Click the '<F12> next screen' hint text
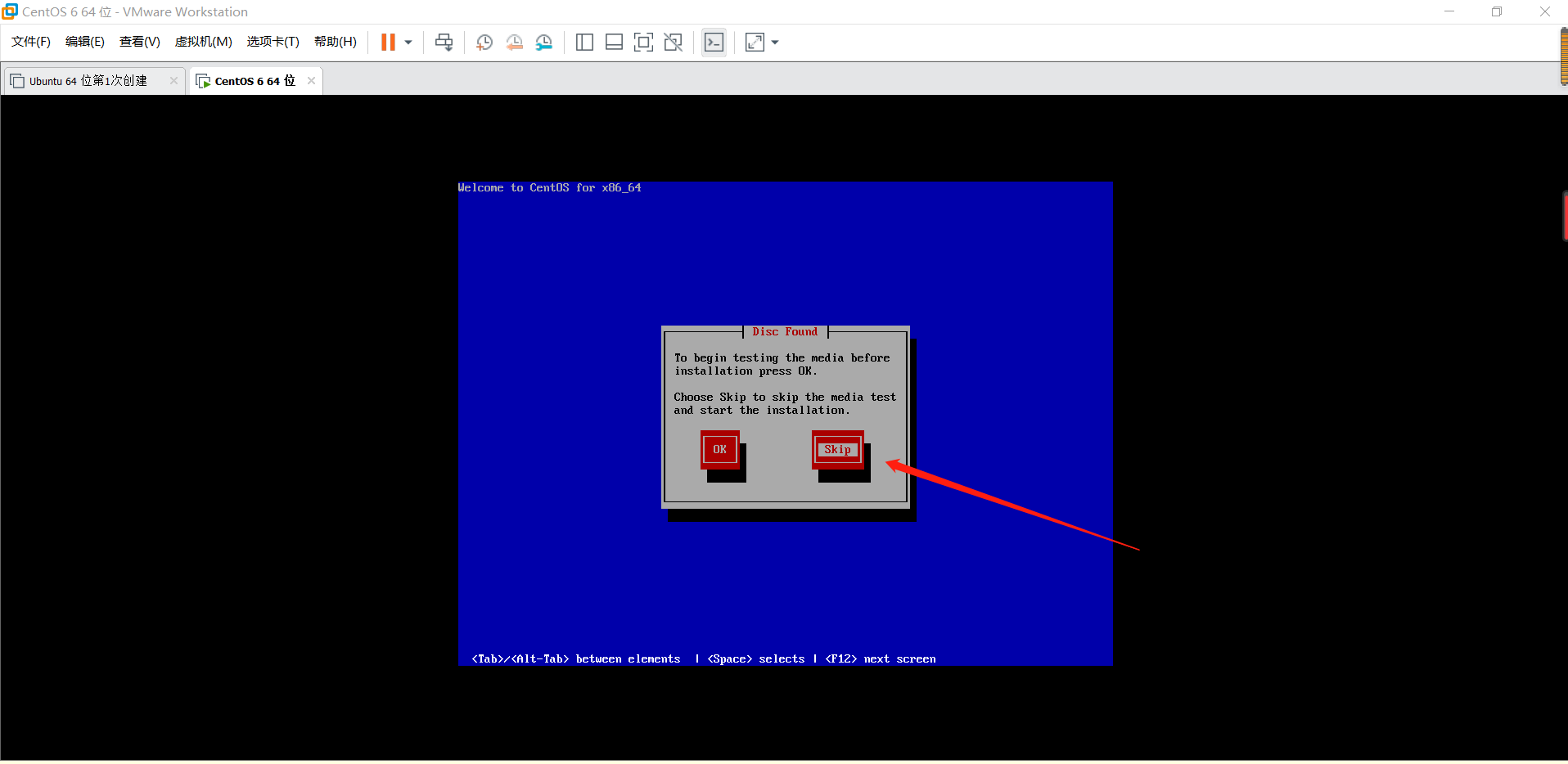Screen dimensions: 1568x764 [x=881, y=658]
